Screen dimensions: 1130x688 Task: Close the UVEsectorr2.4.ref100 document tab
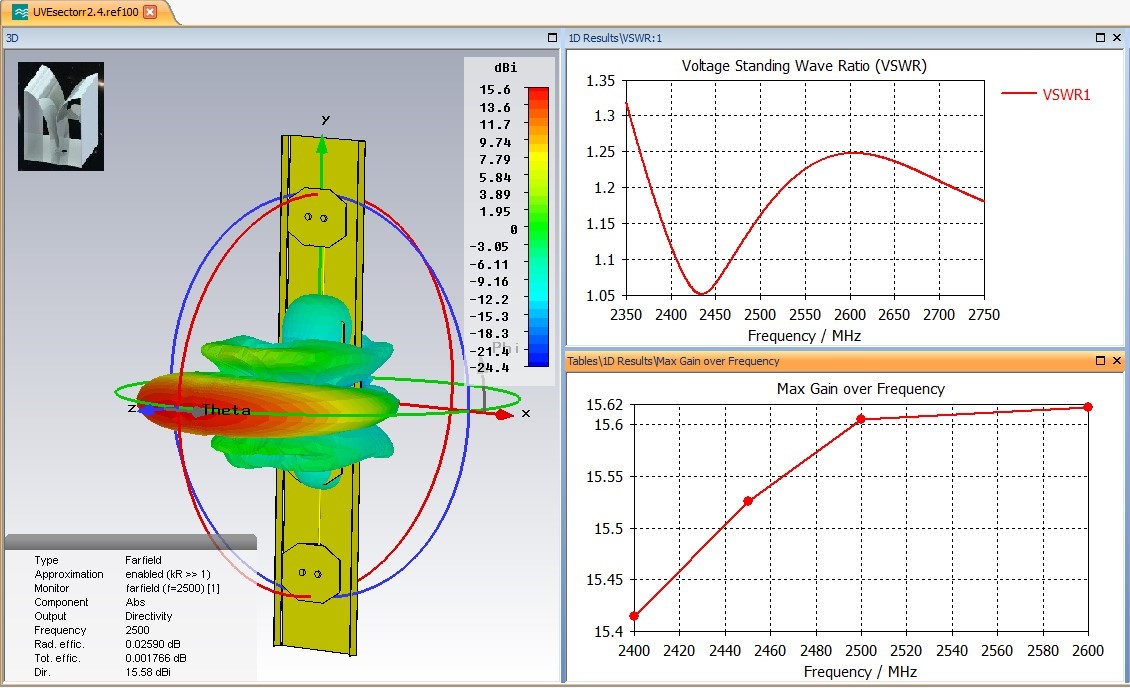(150, 12)
